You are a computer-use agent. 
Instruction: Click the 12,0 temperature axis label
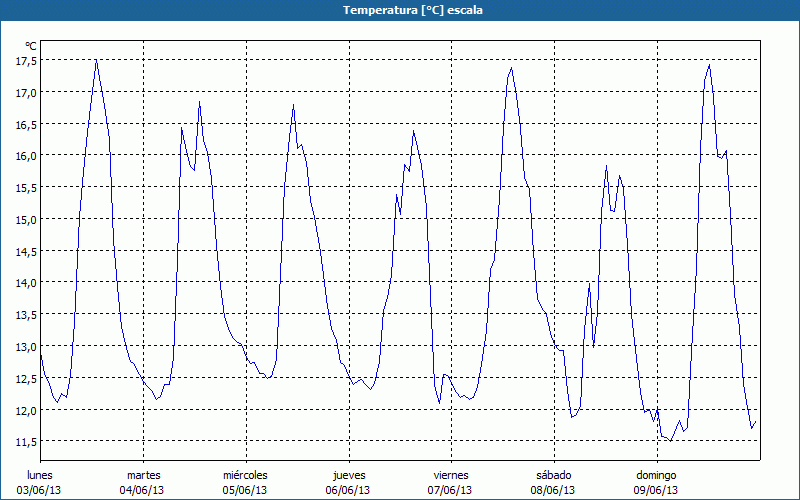point(25,409)
